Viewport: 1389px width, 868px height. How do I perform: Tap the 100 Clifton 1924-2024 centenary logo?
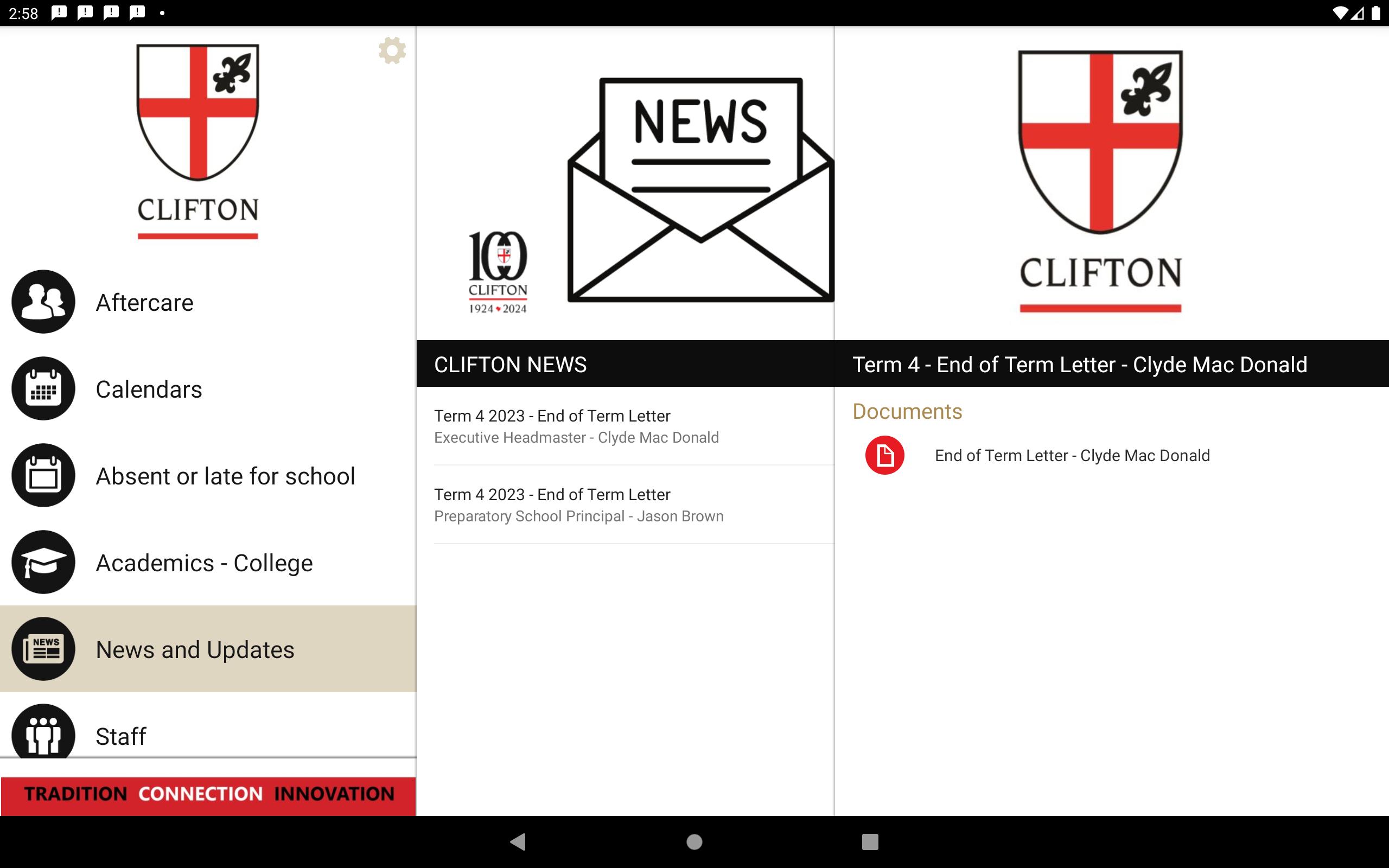[498, 272]
